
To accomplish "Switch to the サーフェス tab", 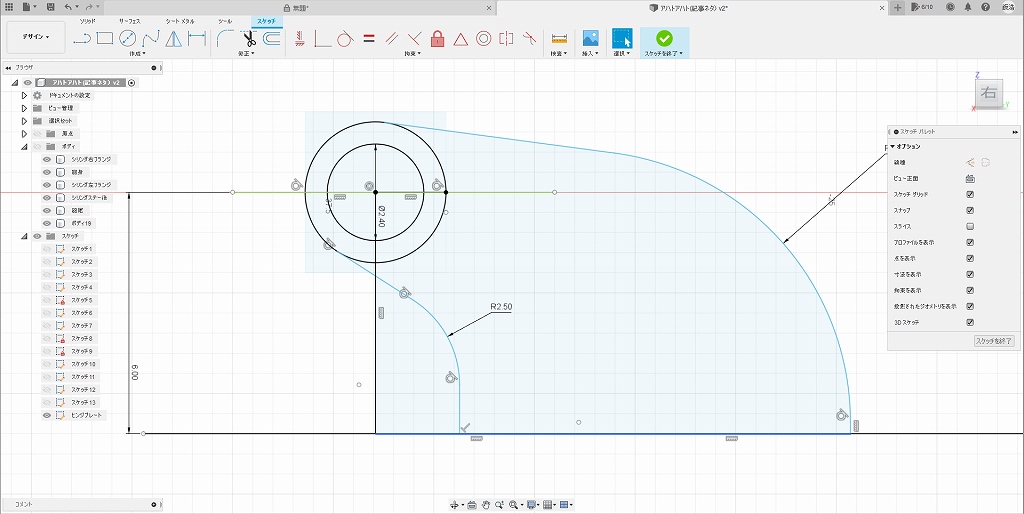I will point(130,20).
